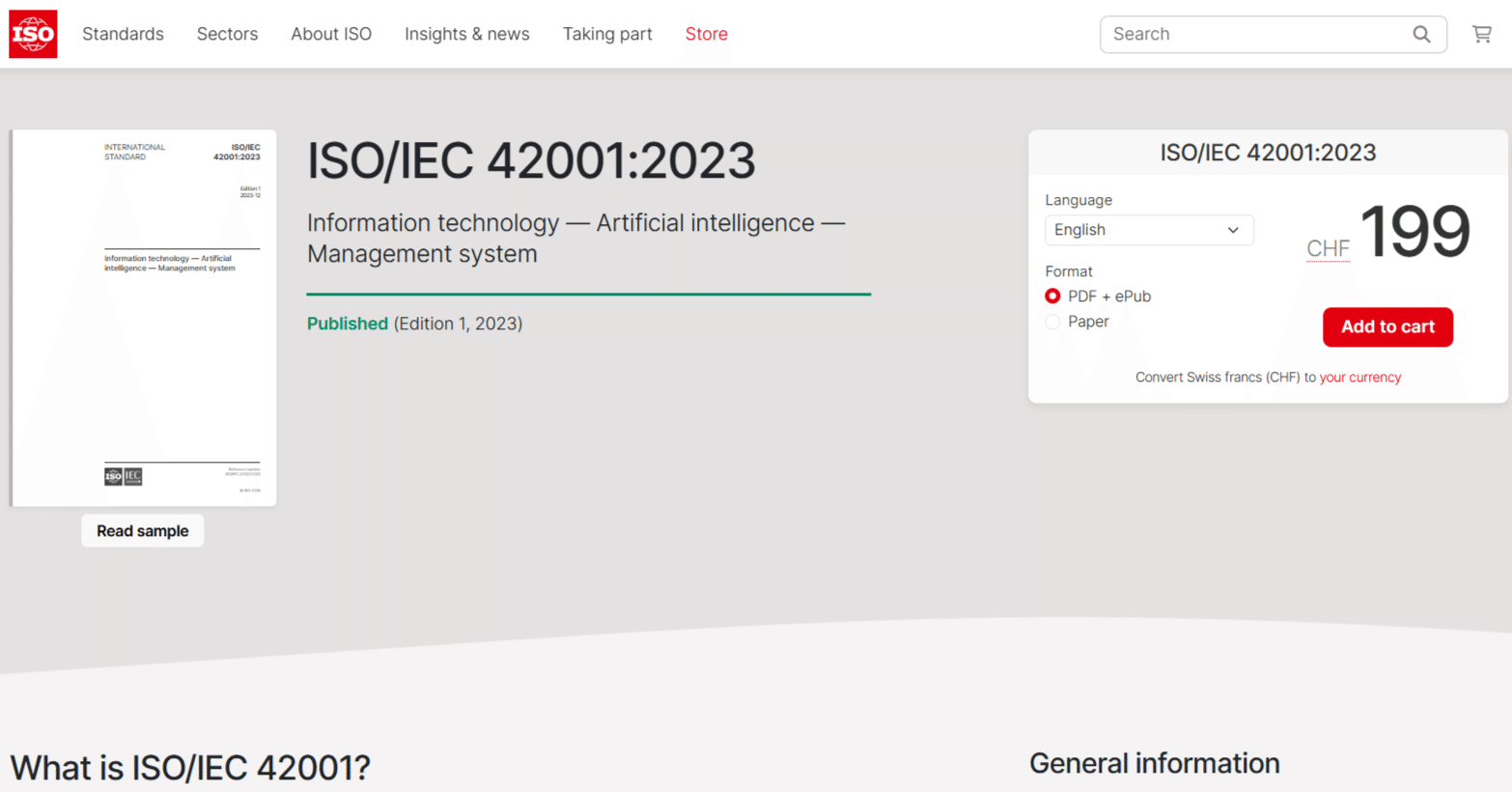Click the General information heading

click(1155, 763)
